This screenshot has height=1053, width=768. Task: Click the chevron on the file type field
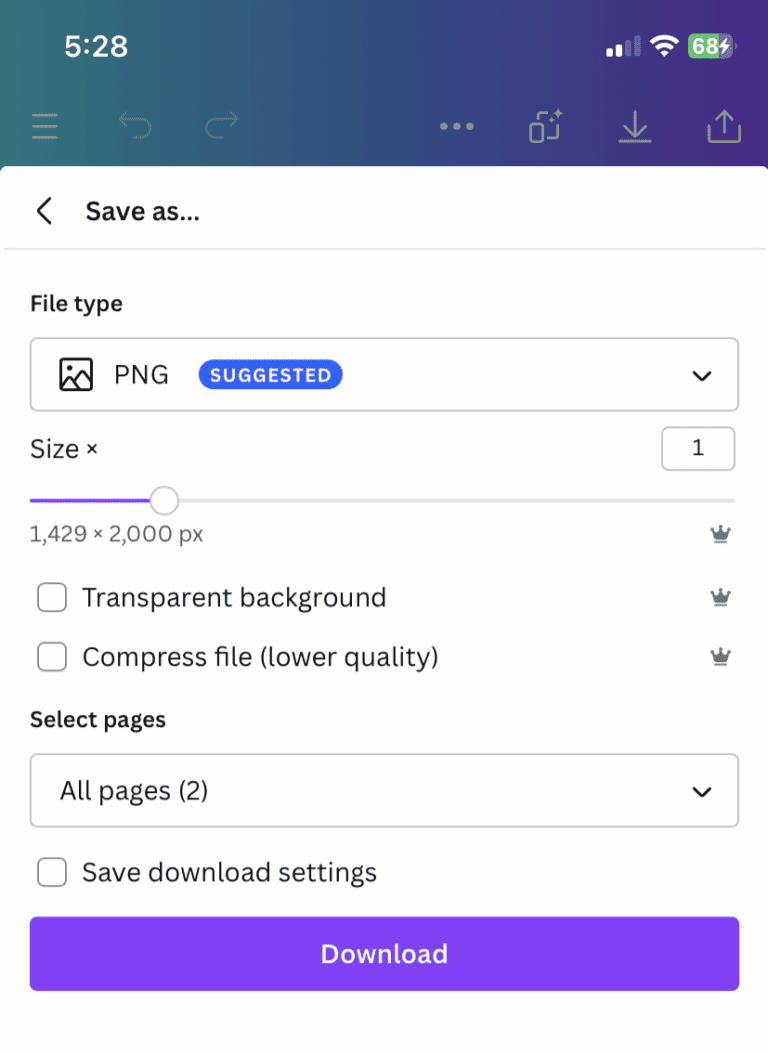tap(701, 374)
